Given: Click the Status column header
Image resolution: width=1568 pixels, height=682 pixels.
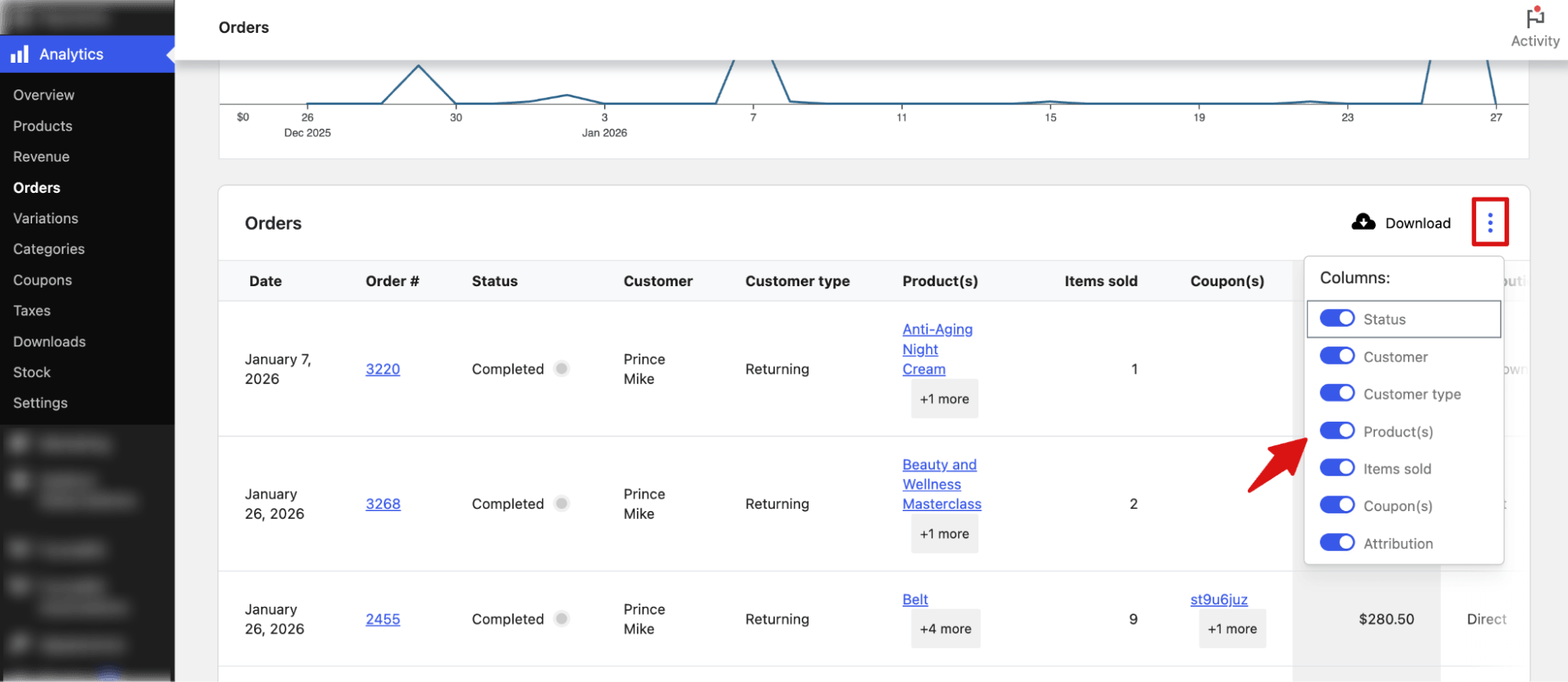Looking at the screenshot, I should pyautogui.click(x=495, y=281).
